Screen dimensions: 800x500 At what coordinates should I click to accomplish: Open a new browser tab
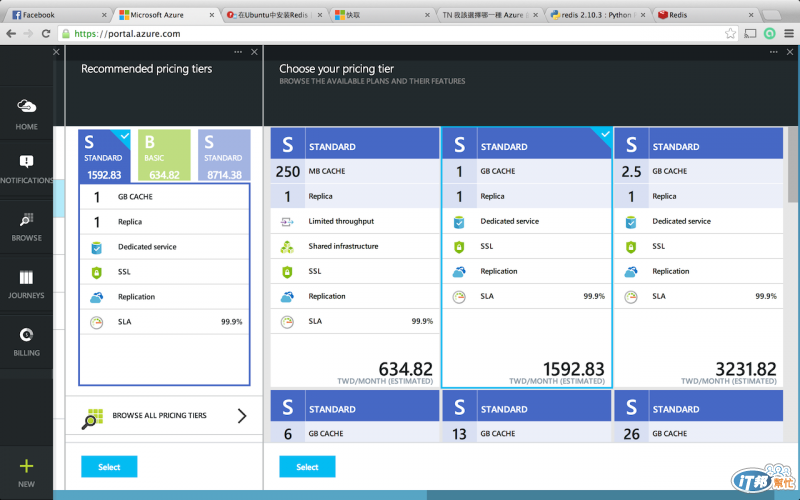click(x=772, y=15)
